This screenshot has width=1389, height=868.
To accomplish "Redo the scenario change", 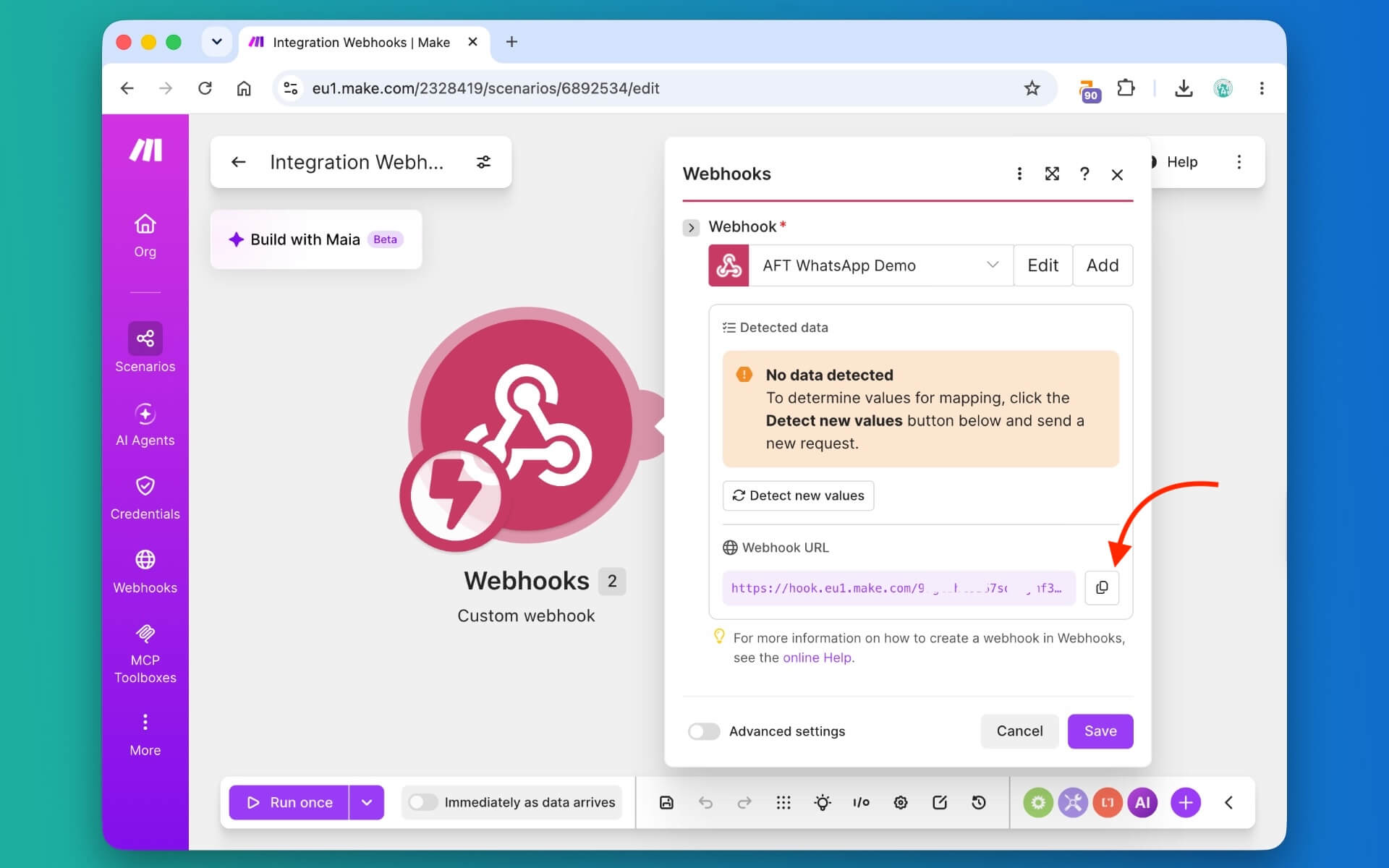I will click(x=744, y=802).
